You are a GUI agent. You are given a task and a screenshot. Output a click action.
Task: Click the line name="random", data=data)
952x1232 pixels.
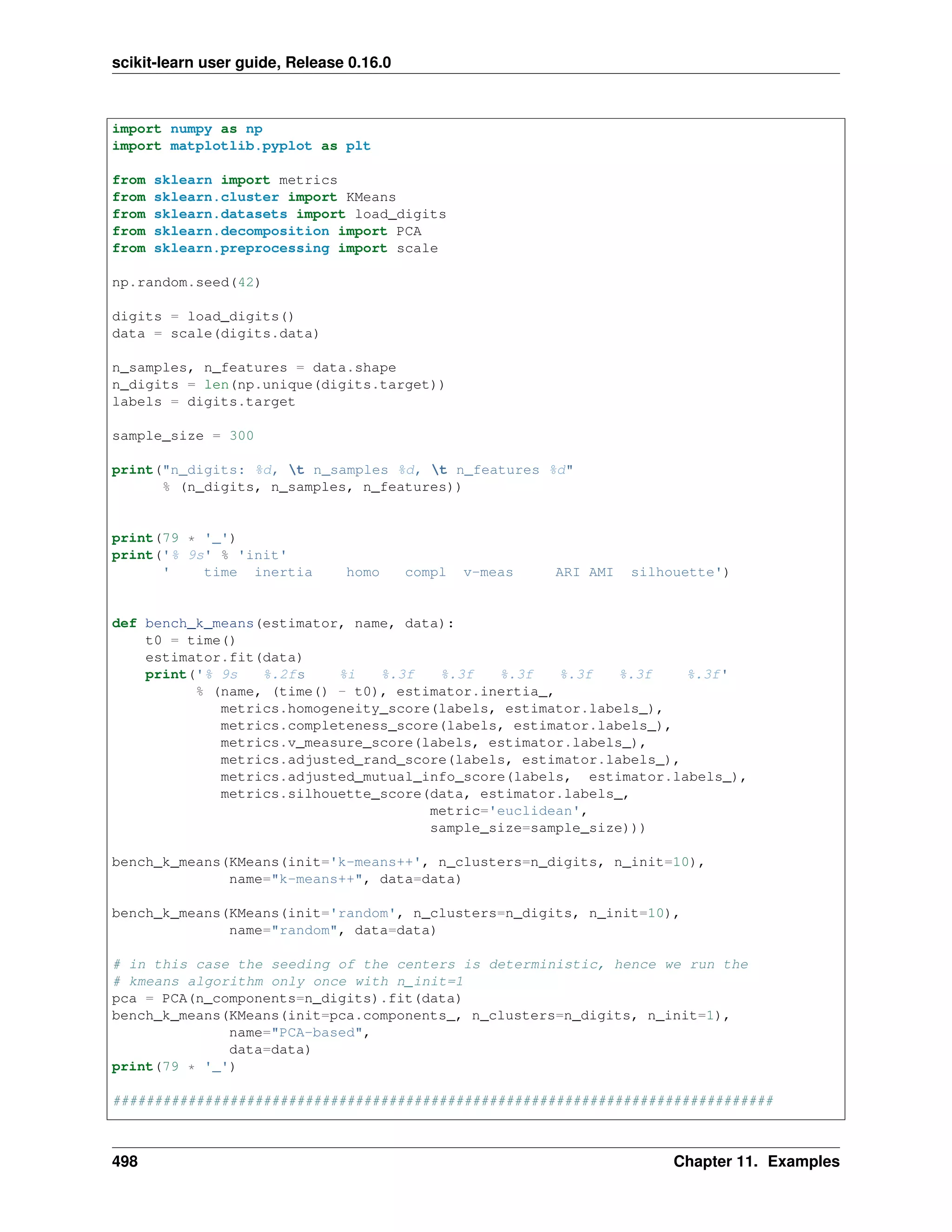click(333, 930)
